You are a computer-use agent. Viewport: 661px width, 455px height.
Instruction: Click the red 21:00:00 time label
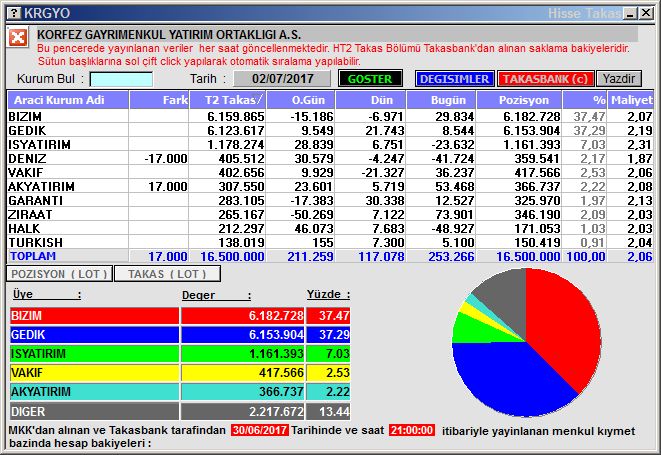(x=412, y=430)
